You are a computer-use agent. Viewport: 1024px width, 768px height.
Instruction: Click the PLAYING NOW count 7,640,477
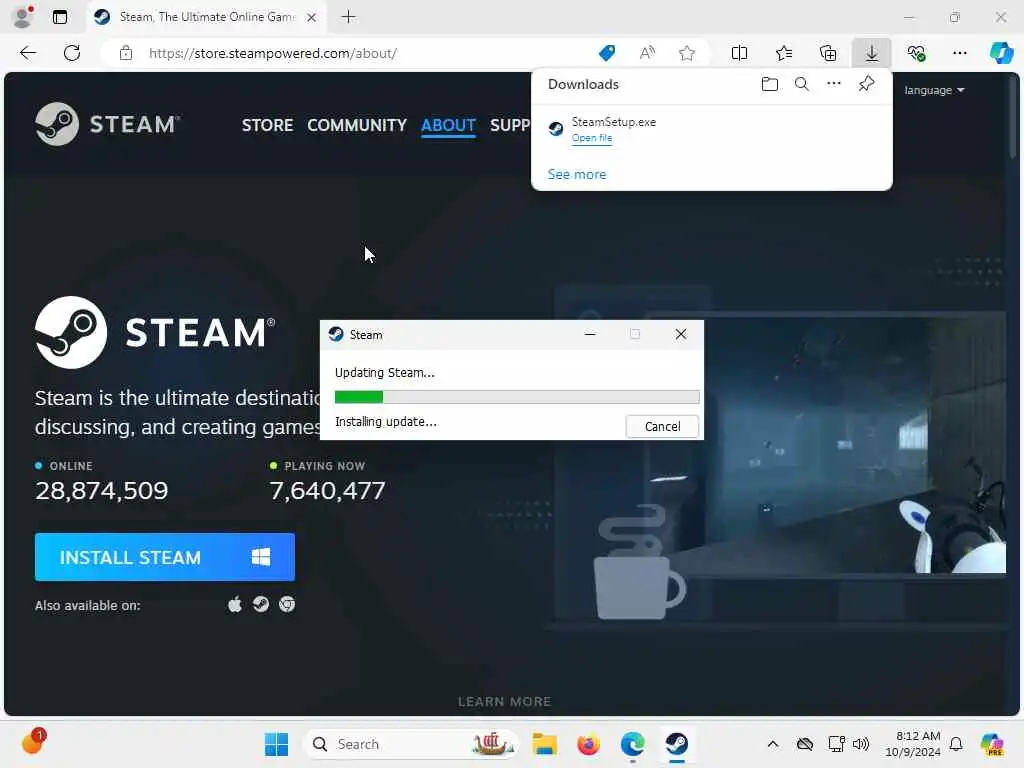tap(328, 490)
